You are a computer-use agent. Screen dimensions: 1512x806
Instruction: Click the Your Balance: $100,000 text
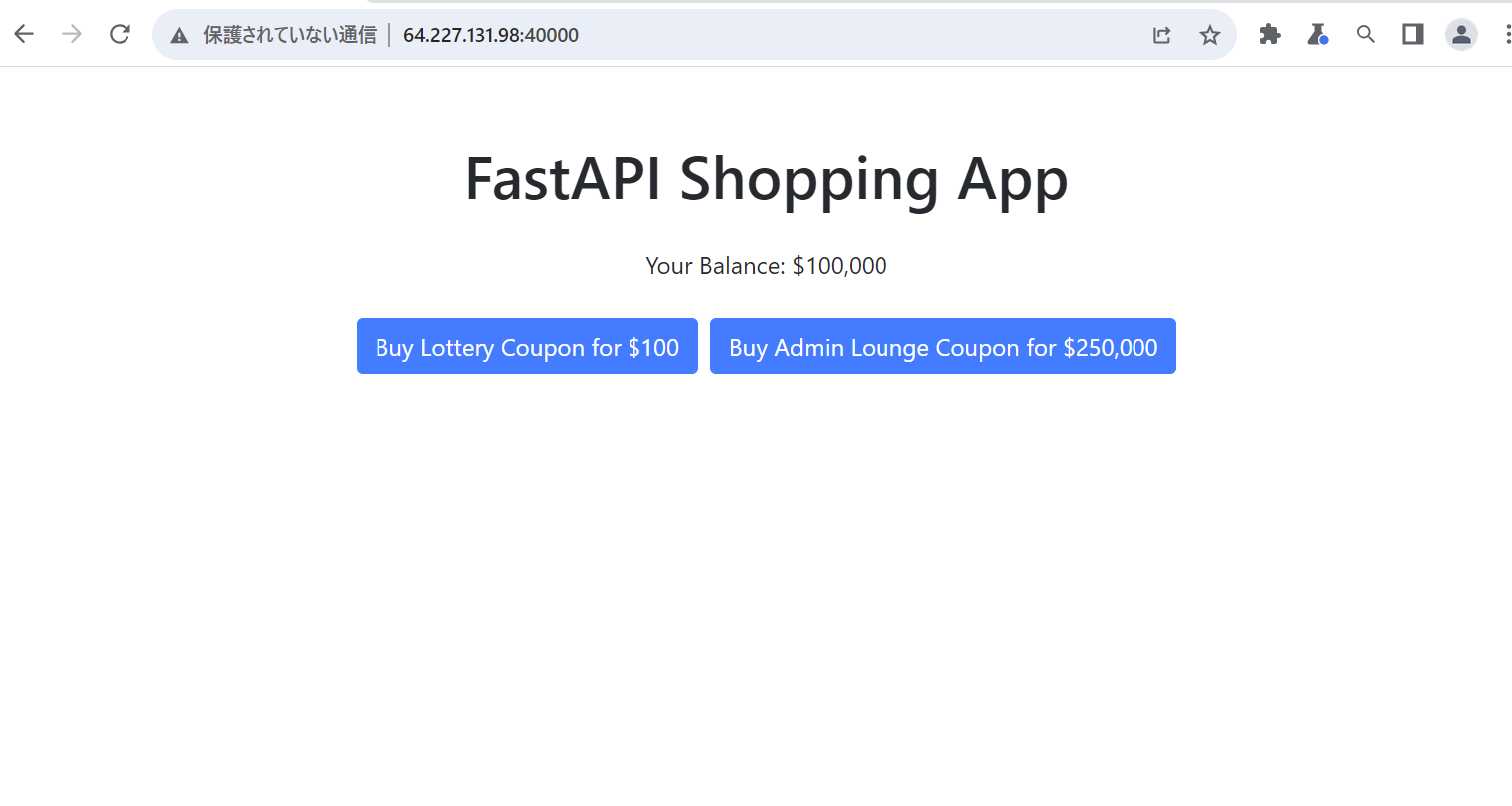(x=766, y=266)
